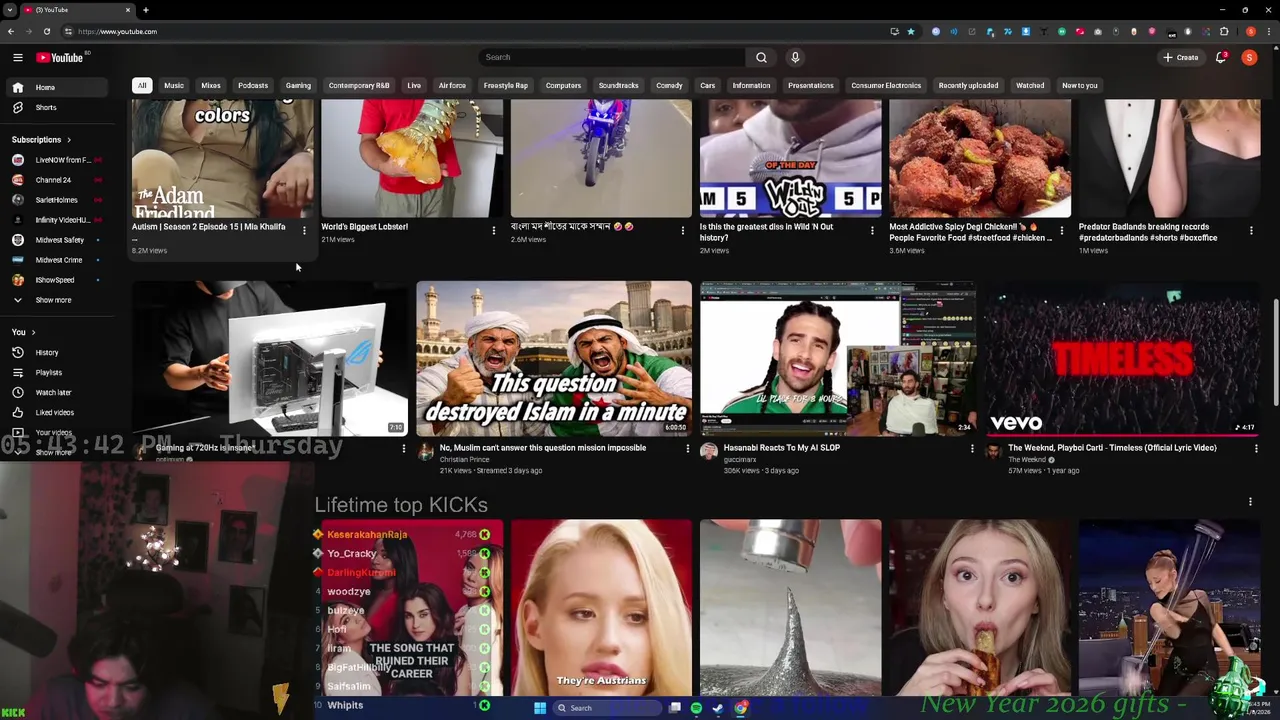Select the Music filter chip

tap(174, 85)
